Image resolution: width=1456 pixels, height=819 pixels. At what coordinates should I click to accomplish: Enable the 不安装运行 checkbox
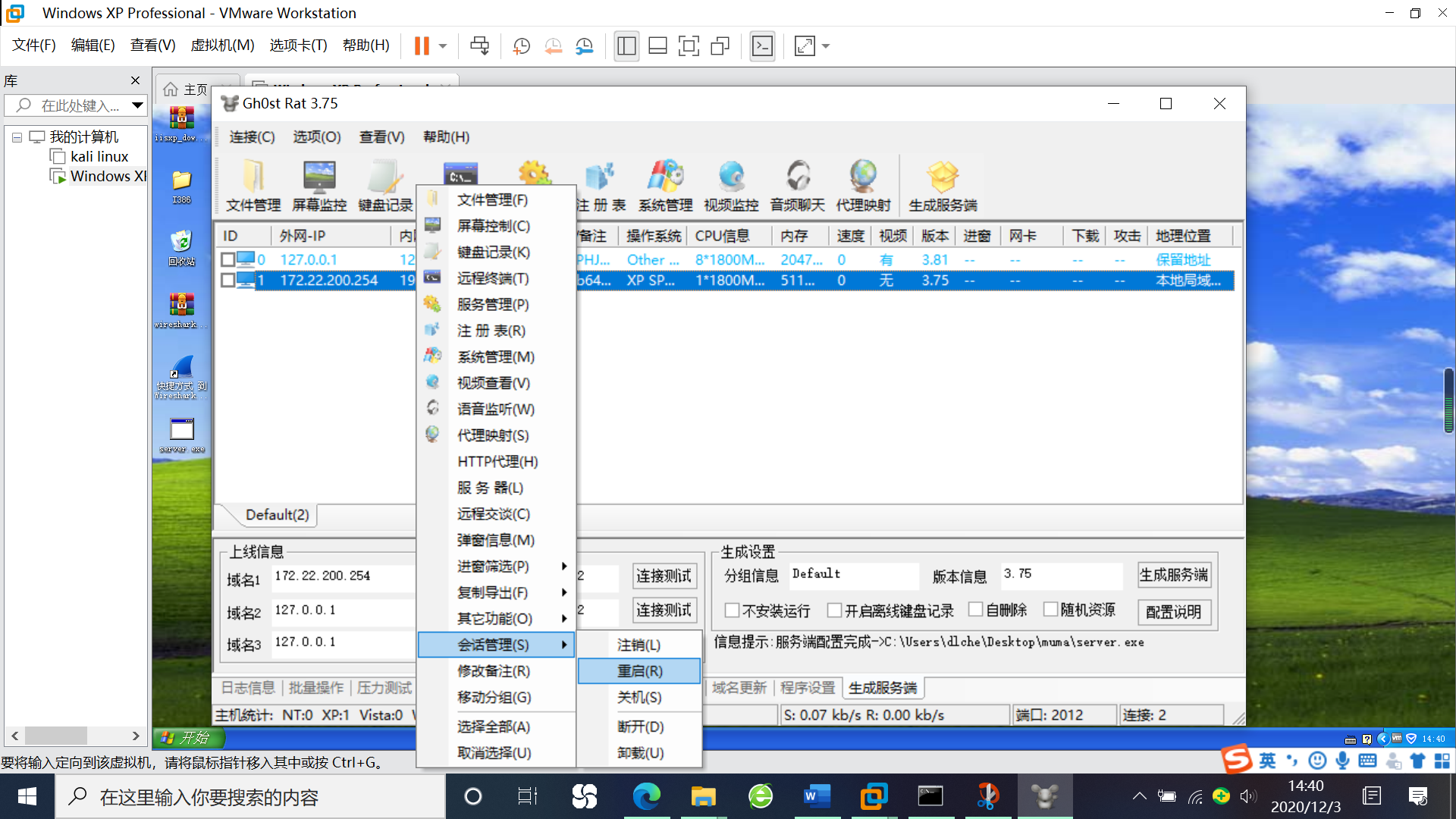[733, 610]
